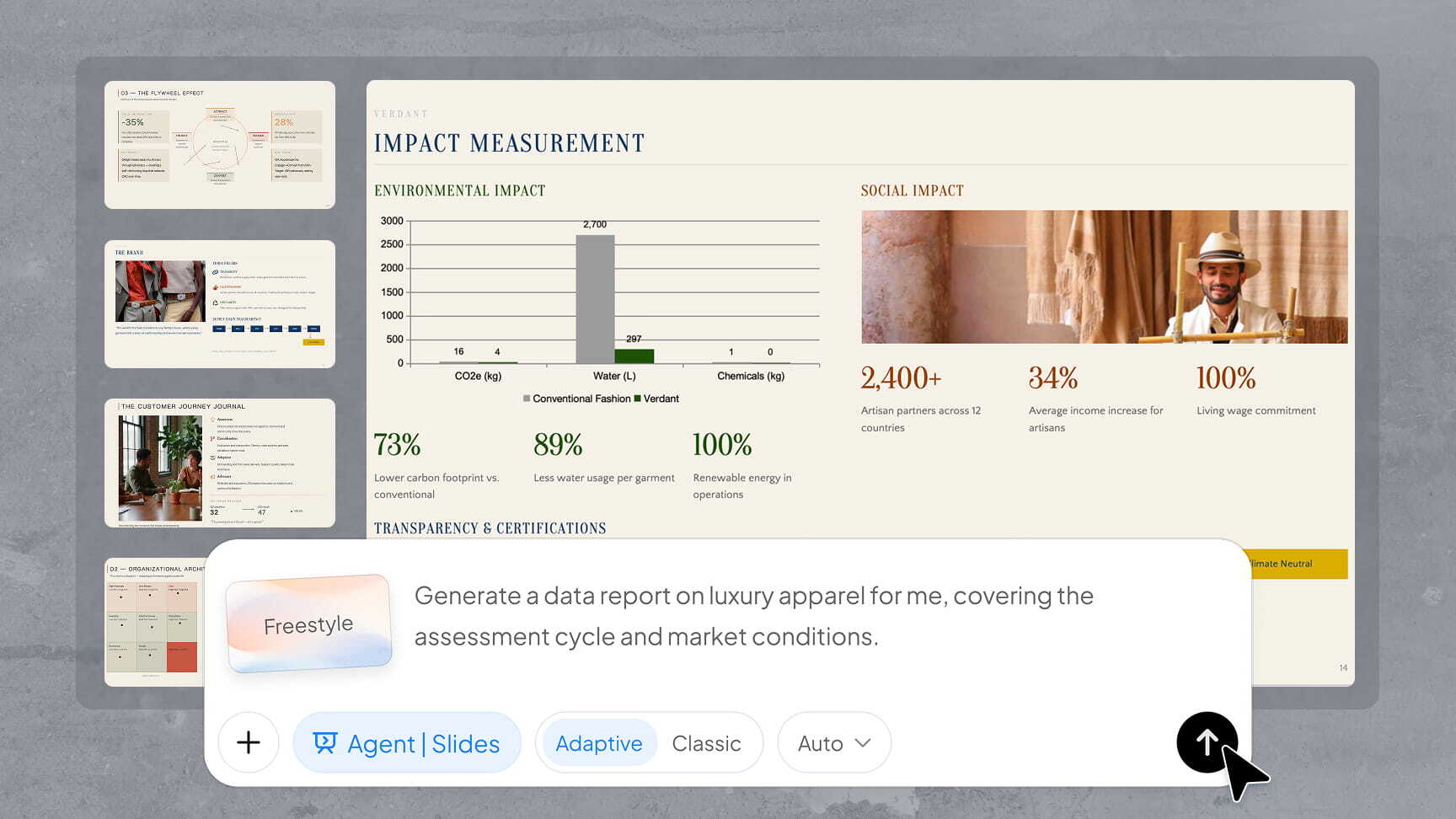
Task: Select the Adaptive mode option
Action: [598, 743]
